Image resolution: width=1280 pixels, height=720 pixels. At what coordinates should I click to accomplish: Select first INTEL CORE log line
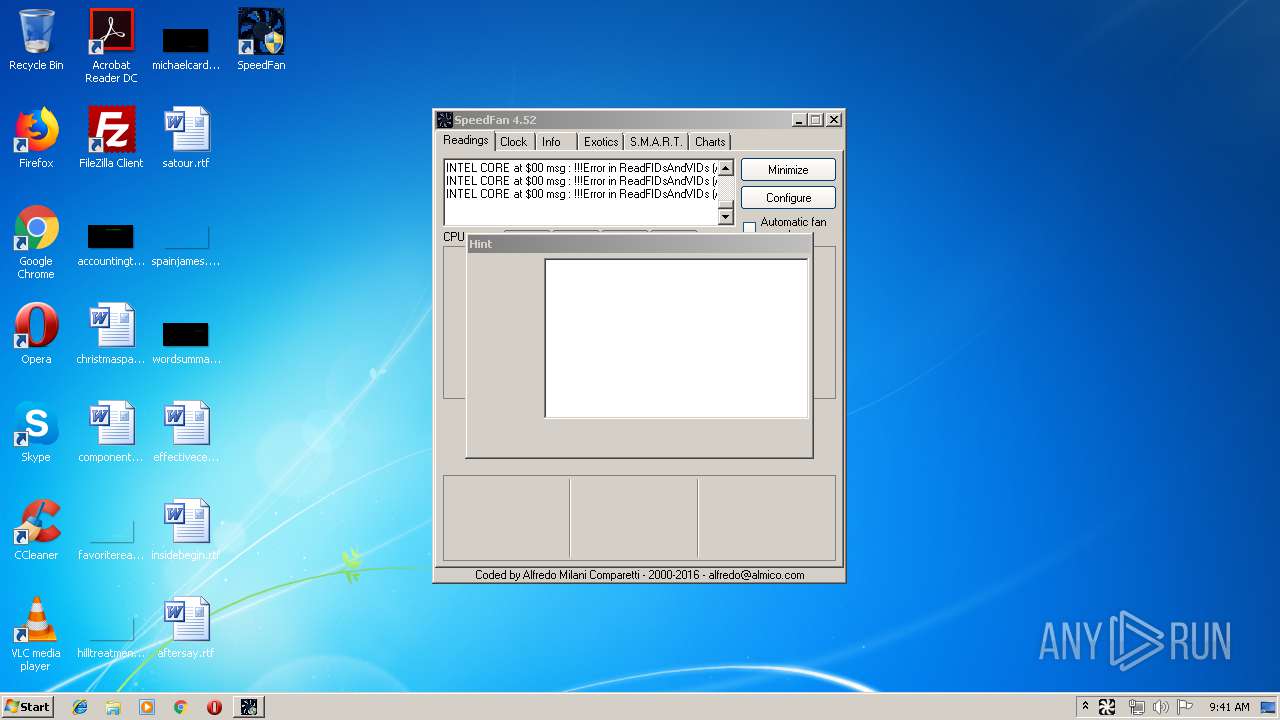(x=581, y=168)
